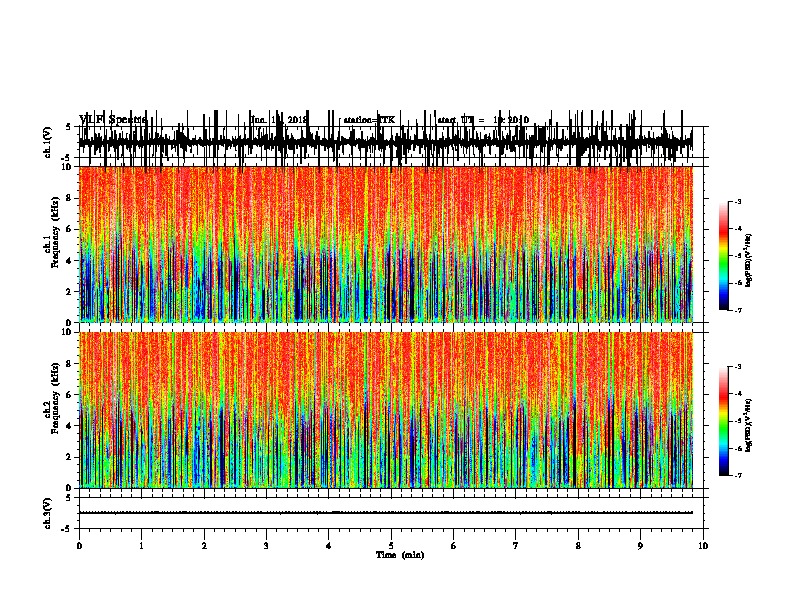792x612 pixels.
Task: Click the VLF Spectra plot title
Action: click(113, 119)
